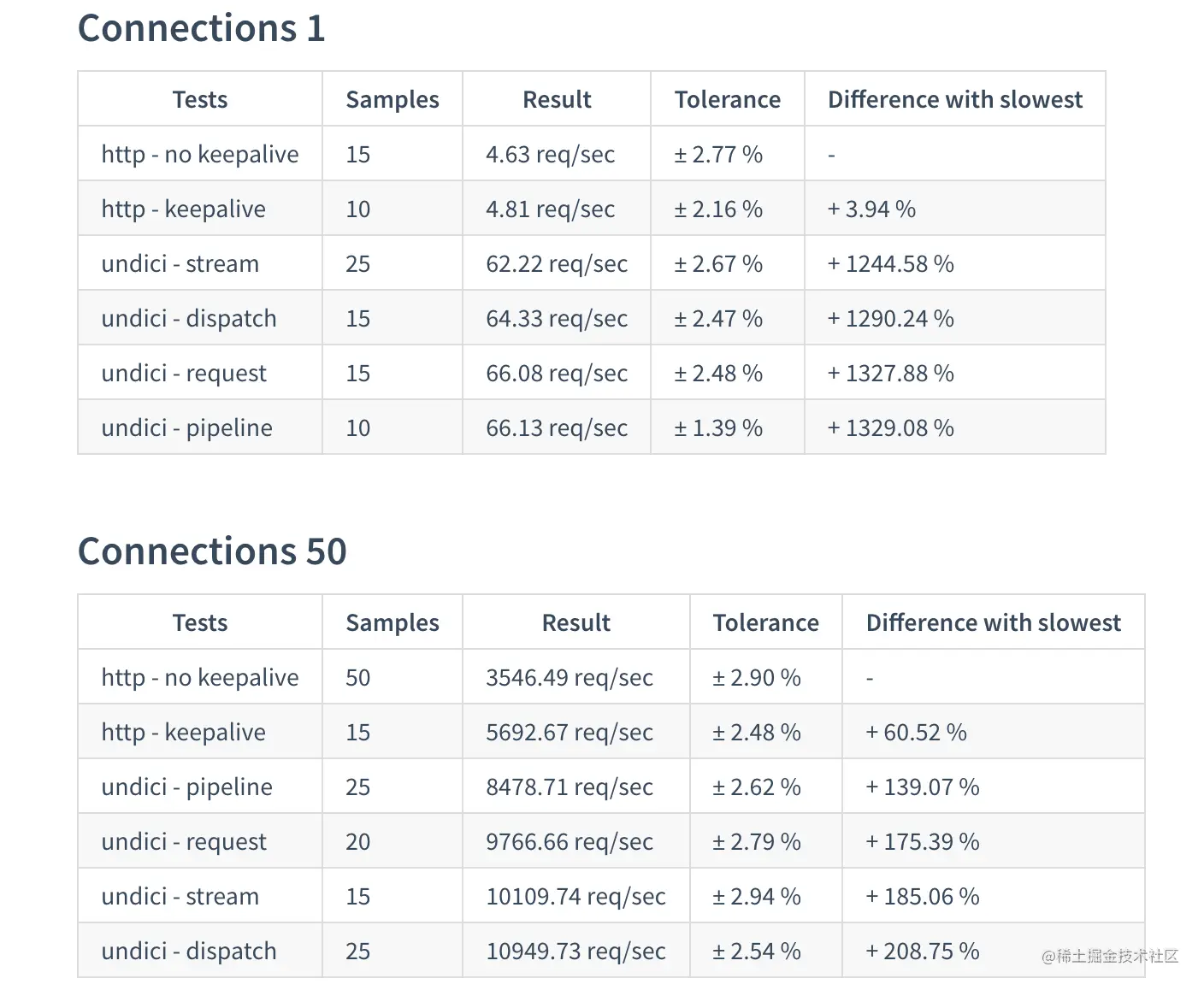
Task: Select the 4.81 req/sec result cell
Action: pos(557,209)
